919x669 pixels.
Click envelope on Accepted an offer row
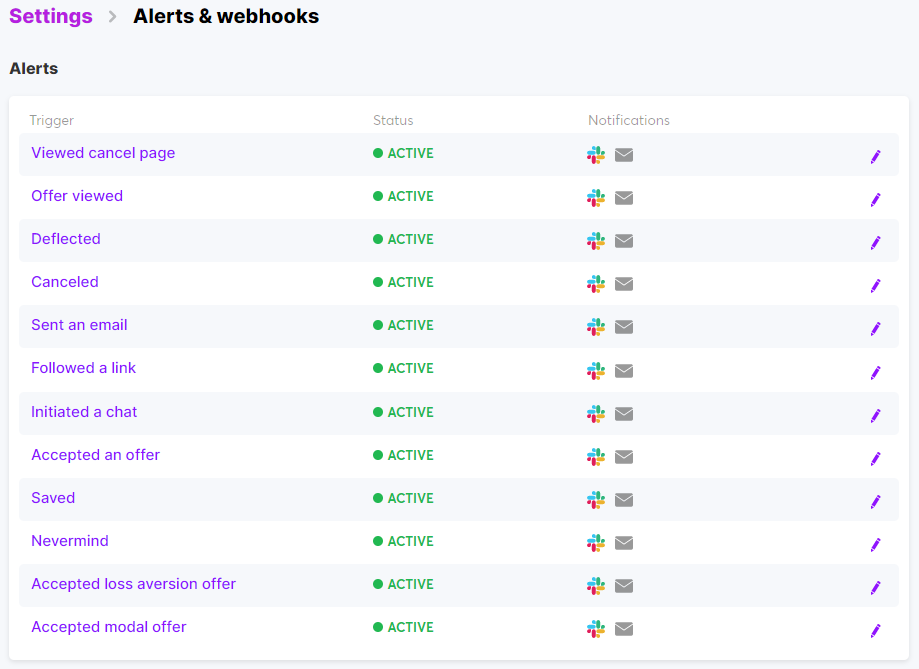(x=624, y=457)
